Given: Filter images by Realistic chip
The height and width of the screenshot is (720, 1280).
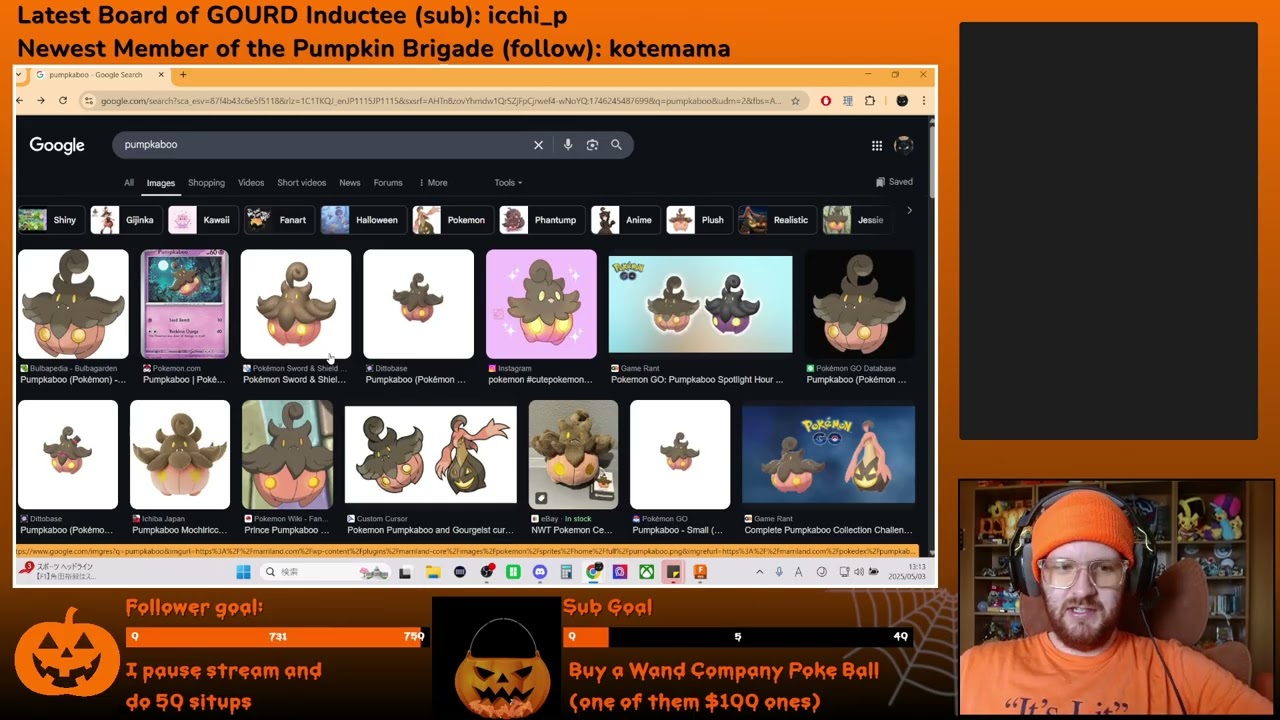Looking at the screenshot, I should point(776,220).
